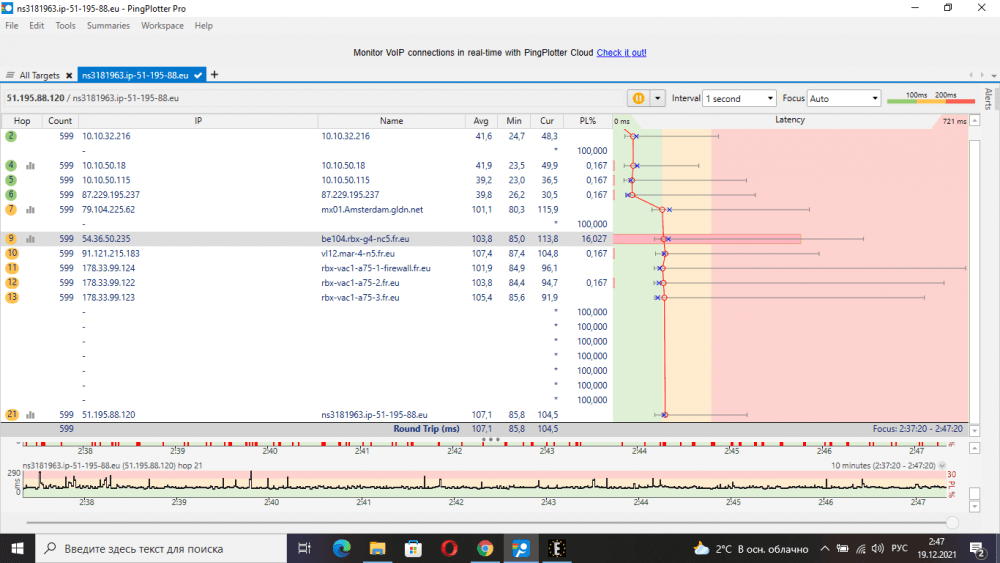Expand the 10 minutes timeline range chevron
This screenshot has width=1000, height=563.
pyautogui.click(x=942, y=466)
